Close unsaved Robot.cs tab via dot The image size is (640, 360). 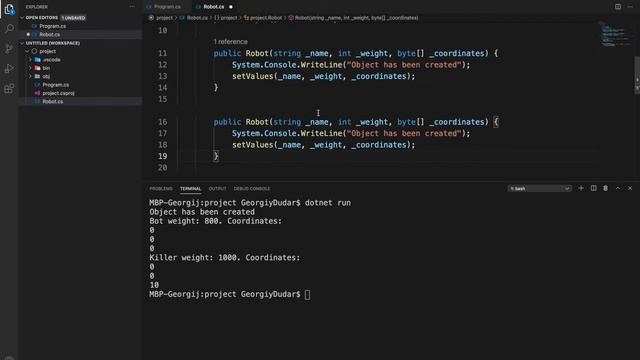pyautogui.click(x=231, y=7)
